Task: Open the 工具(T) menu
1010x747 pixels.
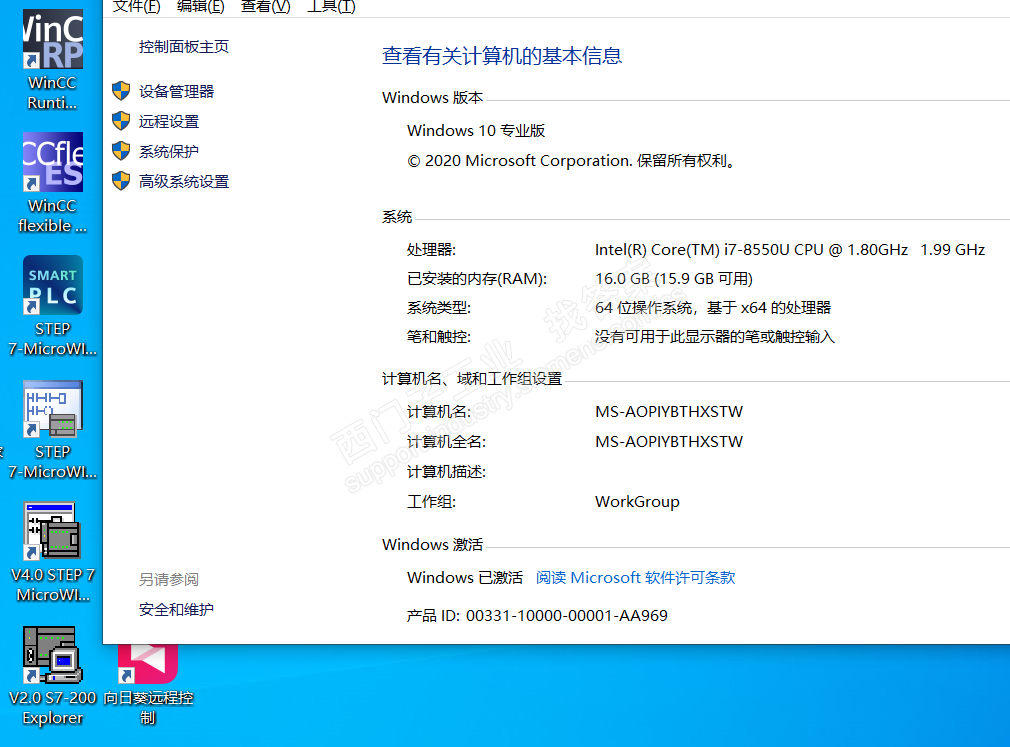Action: (x=331, y=7)
